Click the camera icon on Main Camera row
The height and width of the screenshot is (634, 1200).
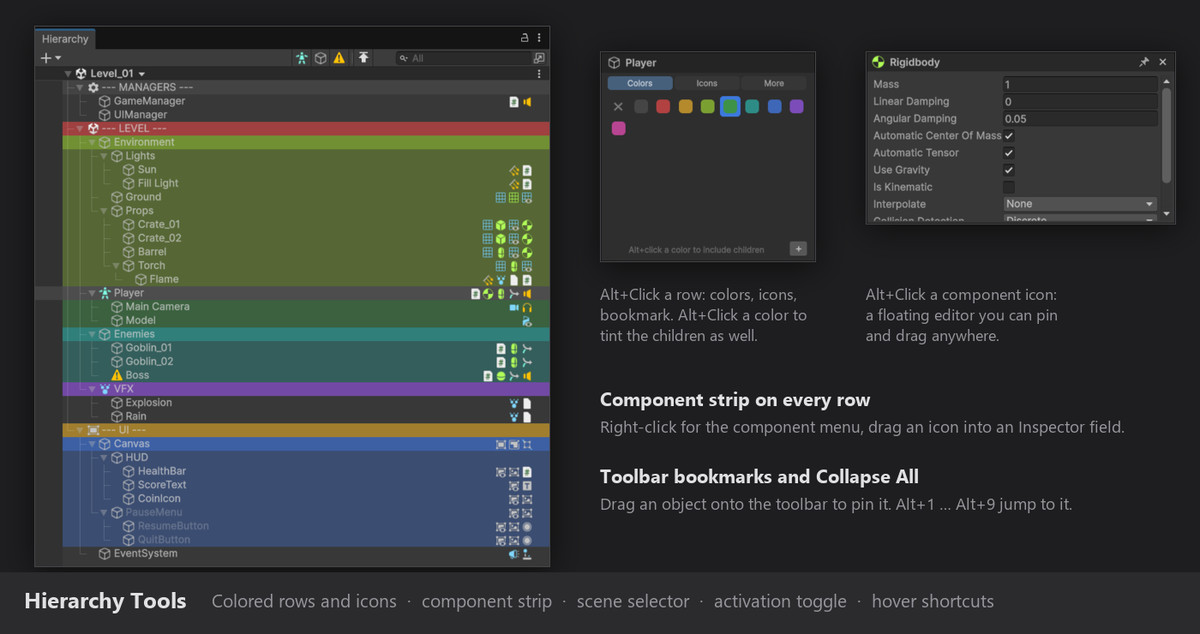(514, 307)
